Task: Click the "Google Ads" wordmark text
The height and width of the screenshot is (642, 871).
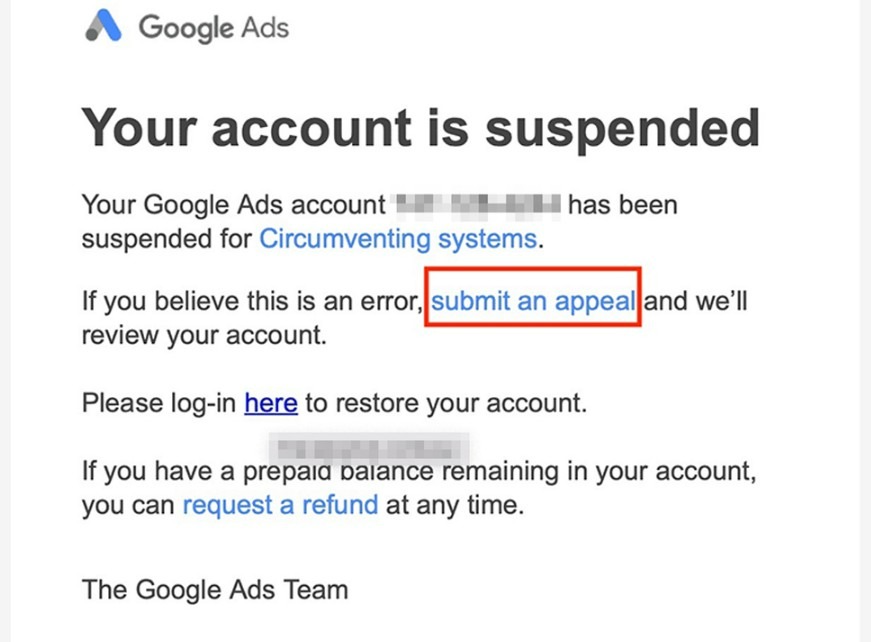Action: 213,27
